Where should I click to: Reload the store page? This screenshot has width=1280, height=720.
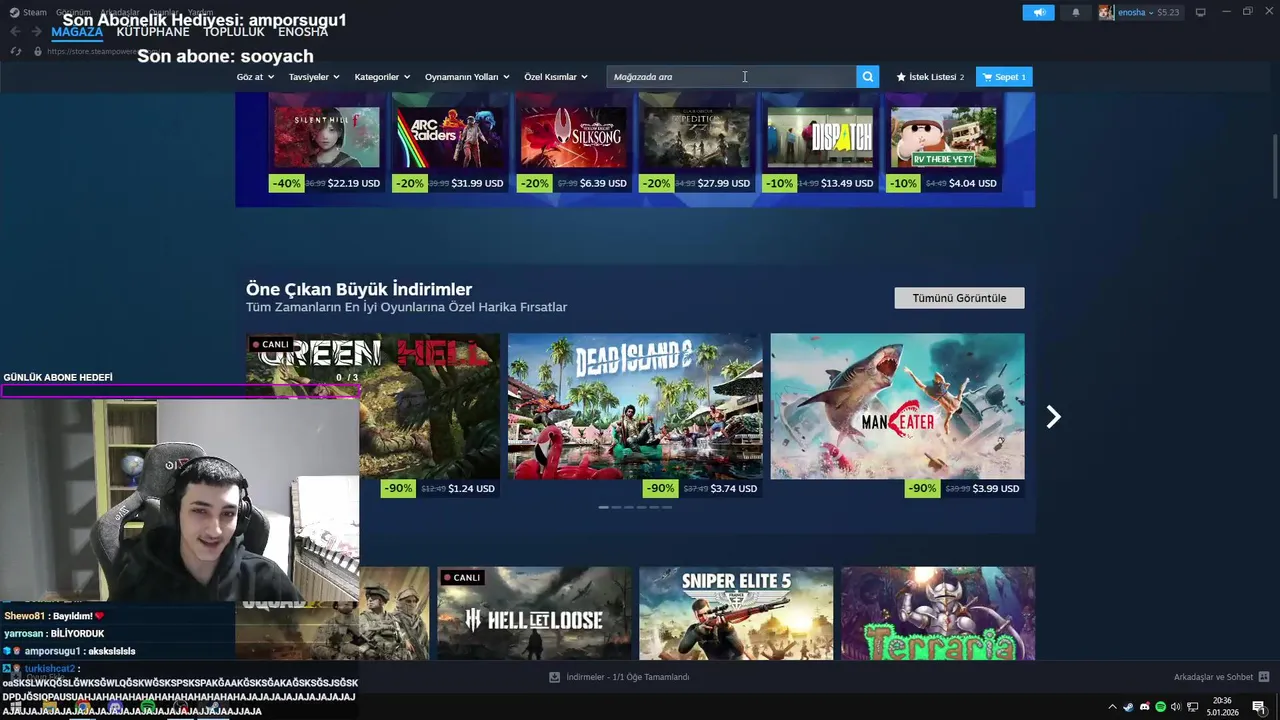[16, 51]
